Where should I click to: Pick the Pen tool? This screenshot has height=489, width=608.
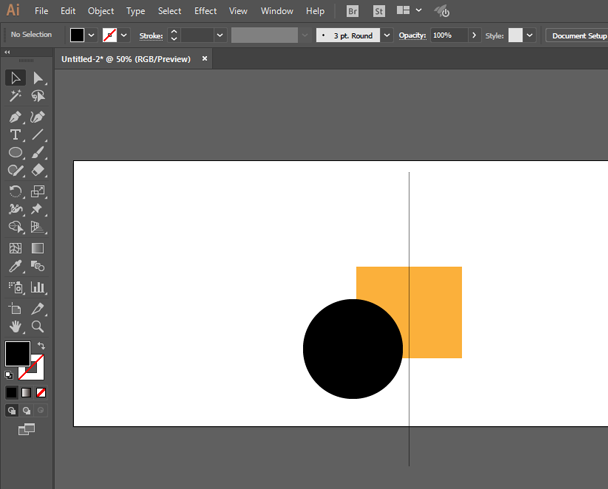click(x=16, y=116)
